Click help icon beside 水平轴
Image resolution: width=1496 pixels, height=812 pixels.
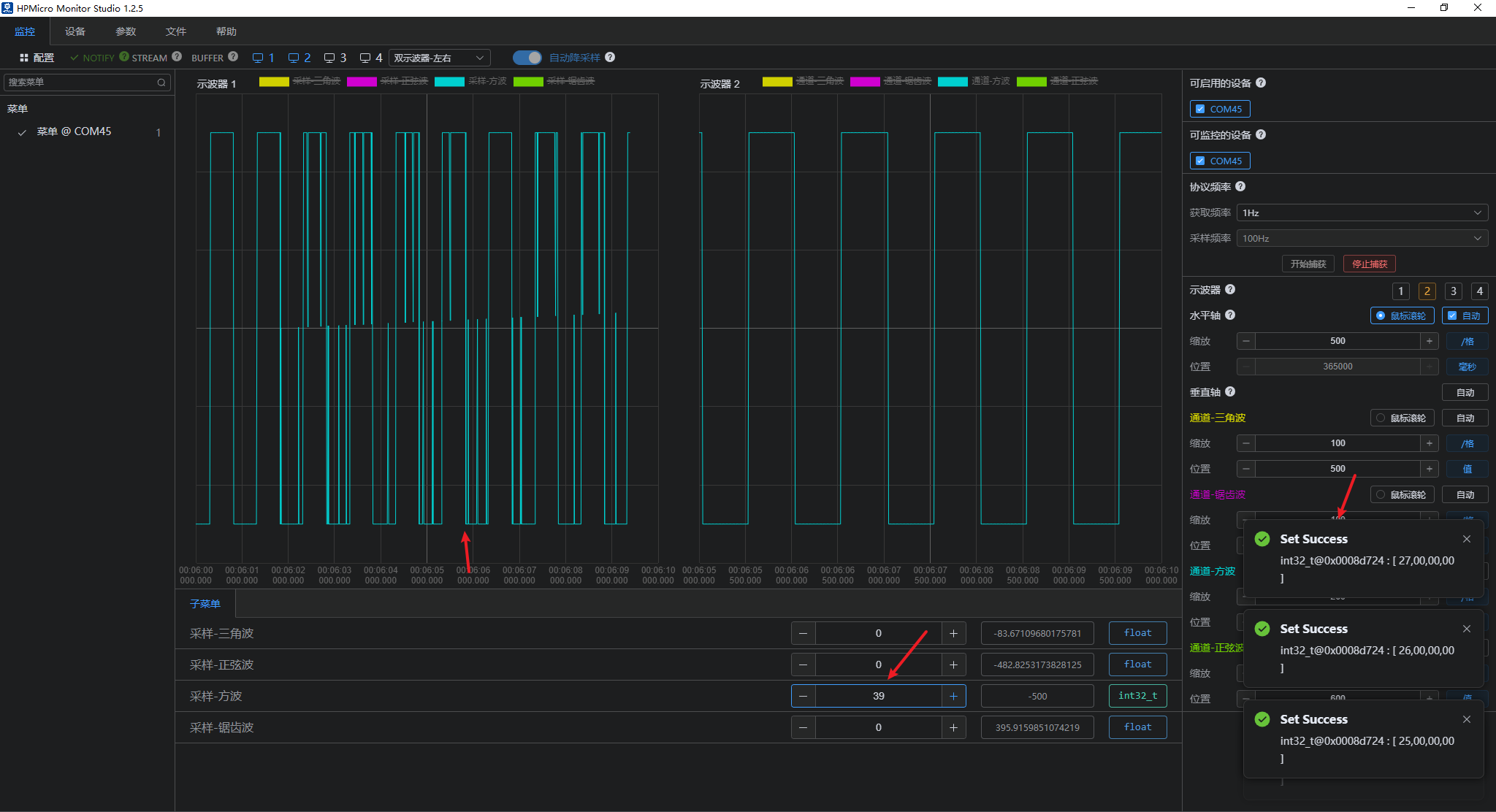[1230, 315]
